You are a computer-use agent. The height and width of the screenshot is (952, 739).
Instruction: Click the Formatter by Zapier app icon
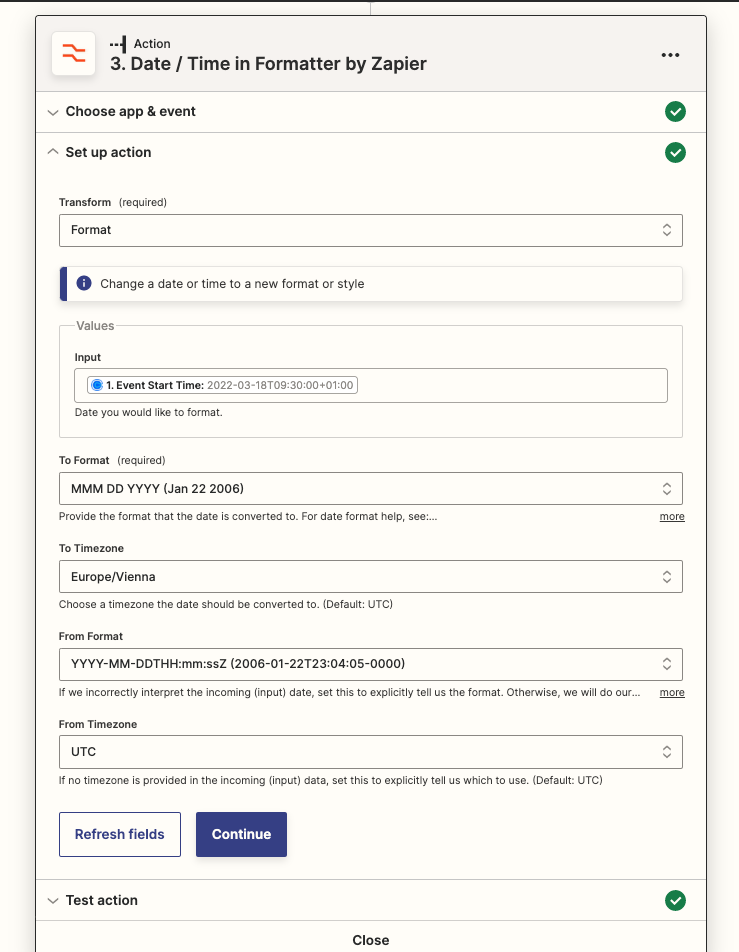[73, 54]
